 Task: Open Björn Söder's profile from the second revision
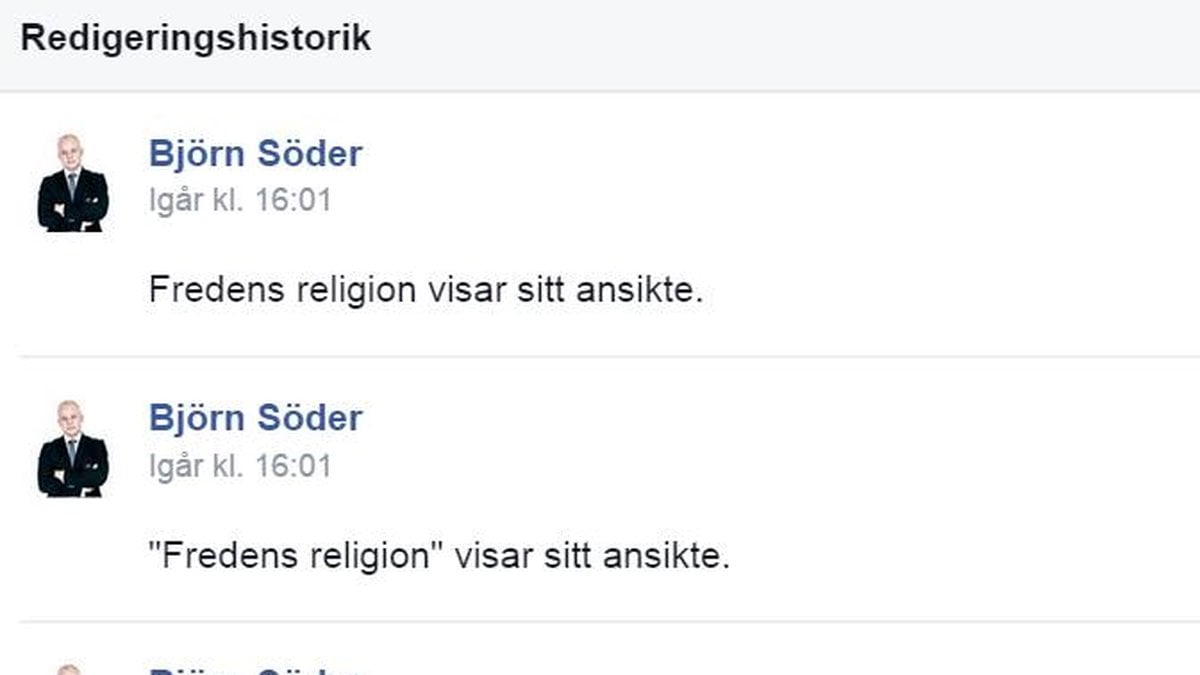click(x=255, y=417)
